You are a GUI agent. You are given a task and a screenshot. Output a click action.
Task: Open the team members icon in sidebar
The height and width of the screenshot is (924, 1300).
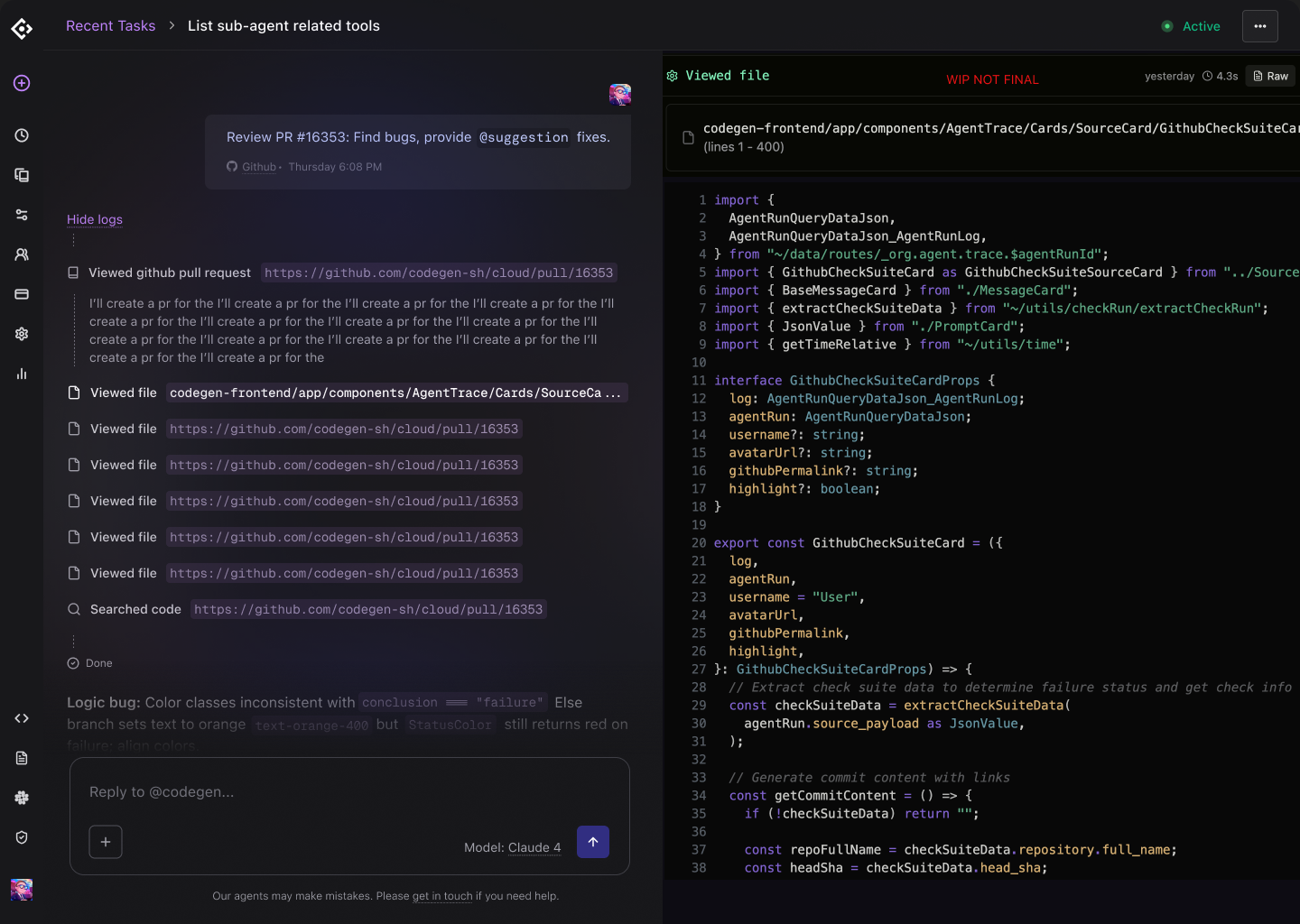[22, 254]
